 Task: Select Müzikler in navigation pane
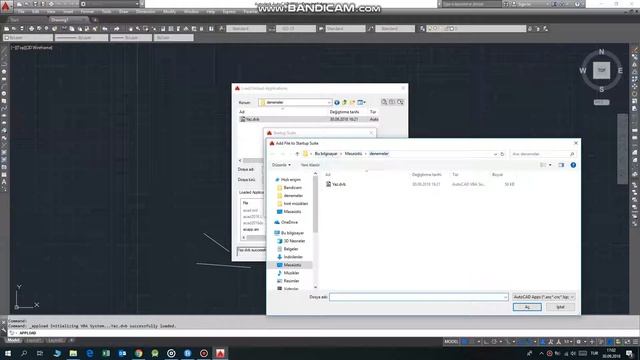click(291, 273)
